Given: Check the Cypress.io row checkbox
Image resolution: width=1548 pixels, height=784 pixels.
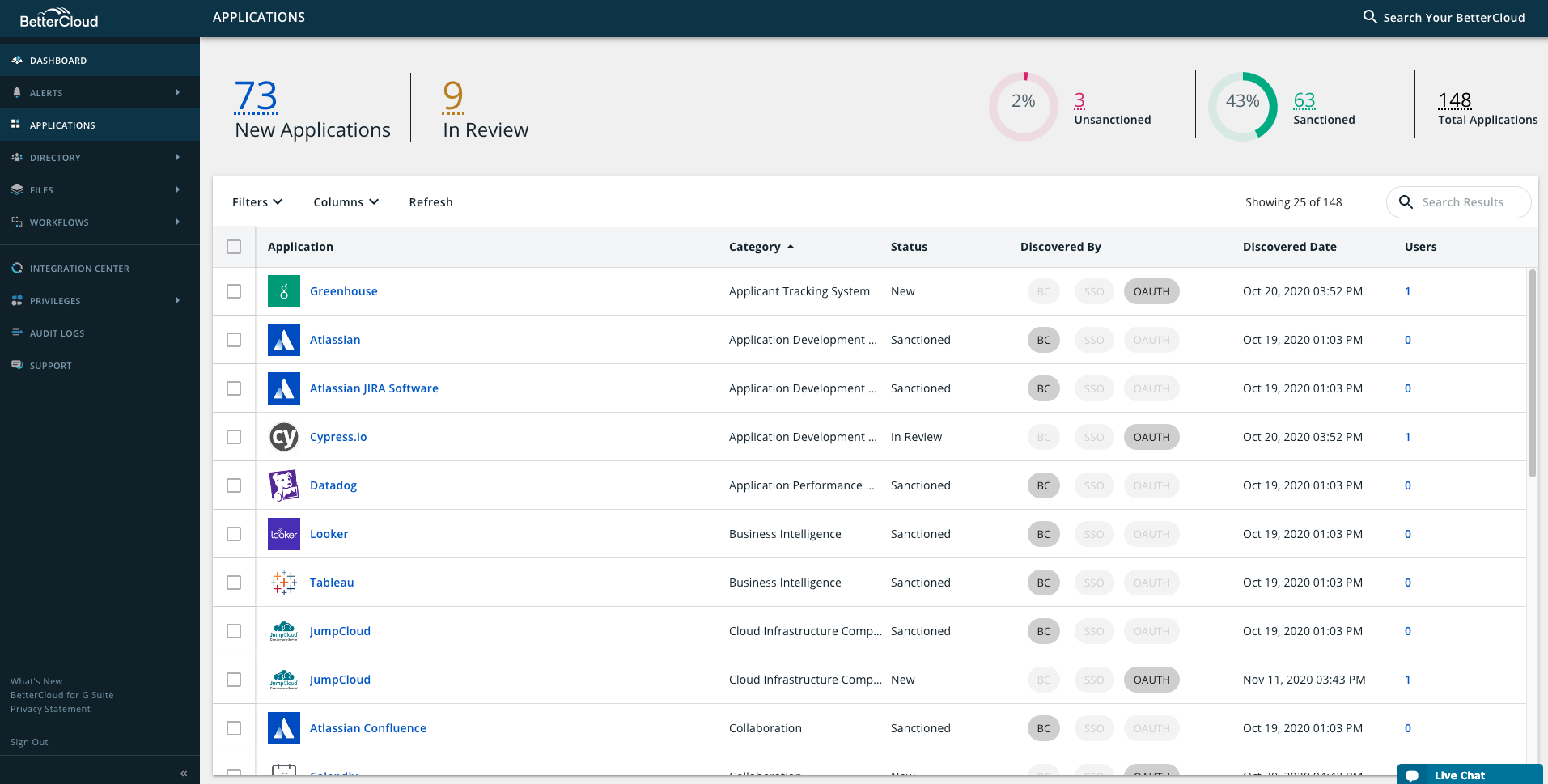Looking at the screenshot, I should [x=234, y=437].
